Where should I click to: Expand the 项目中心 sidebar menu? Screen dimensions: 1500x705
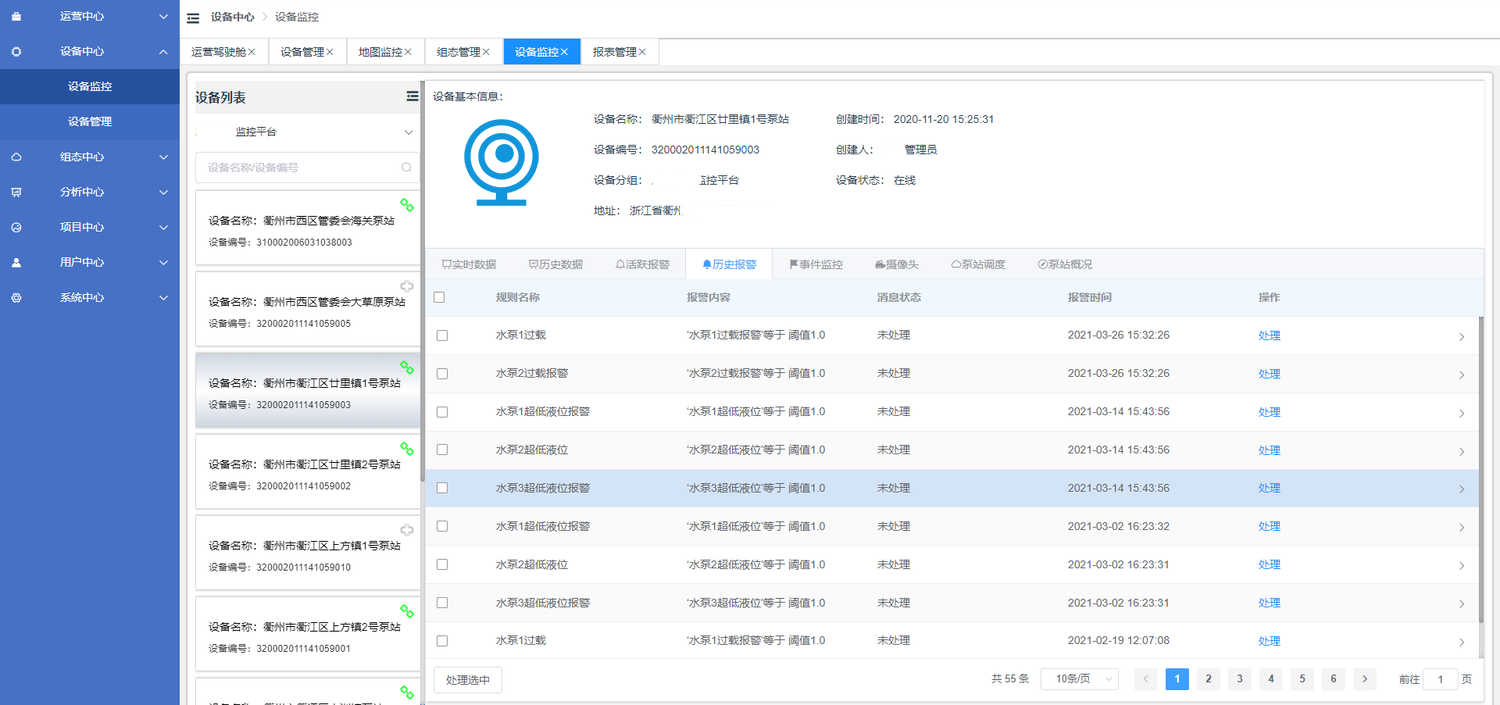pos(164,227)
